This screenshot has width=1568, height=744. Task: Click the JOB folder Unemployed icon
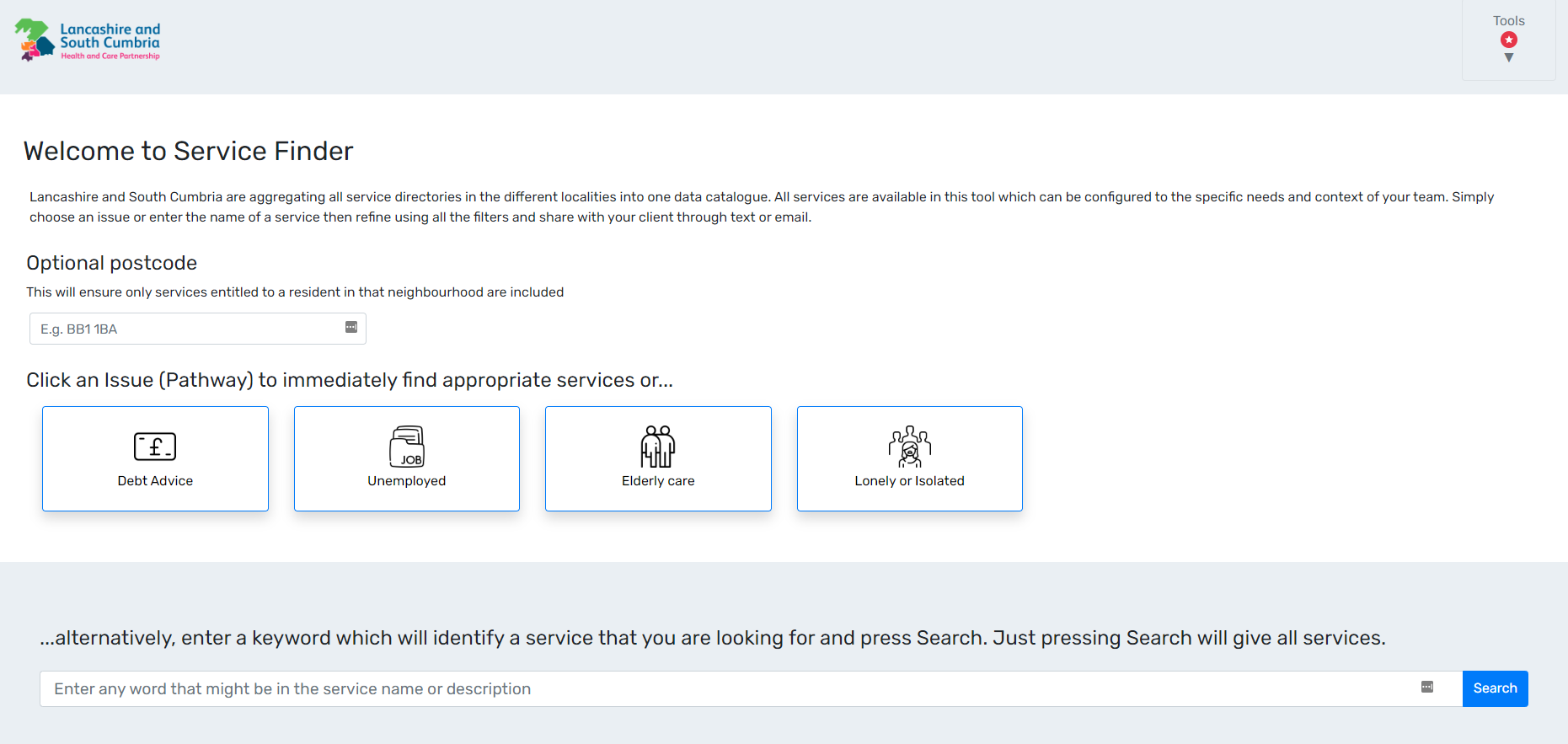point(407,447)
